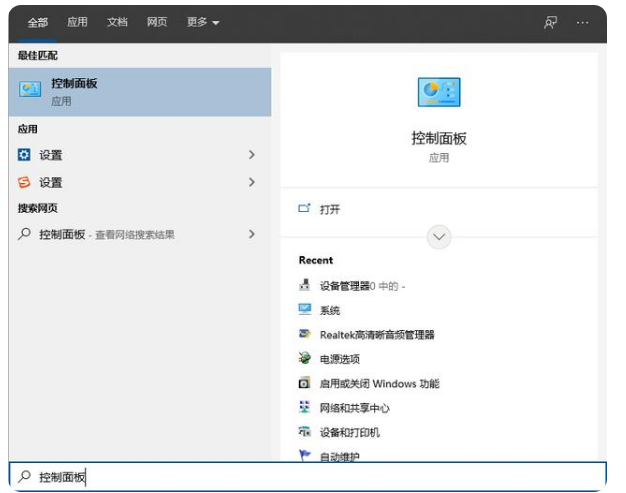The width and height of the screenshot is (626, 493).
Task: Click the blue gear 设置 icon
Action: [25, 155]
